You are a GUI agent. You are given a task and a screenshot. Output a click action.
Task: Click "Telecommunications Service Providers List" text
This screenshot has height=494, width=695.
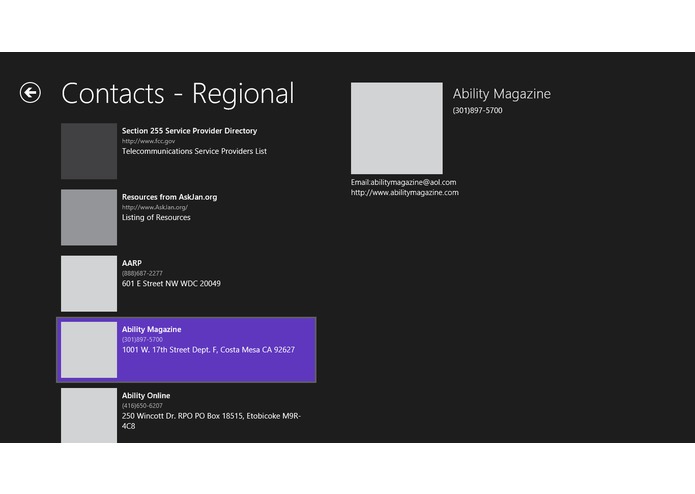point(194,151)
